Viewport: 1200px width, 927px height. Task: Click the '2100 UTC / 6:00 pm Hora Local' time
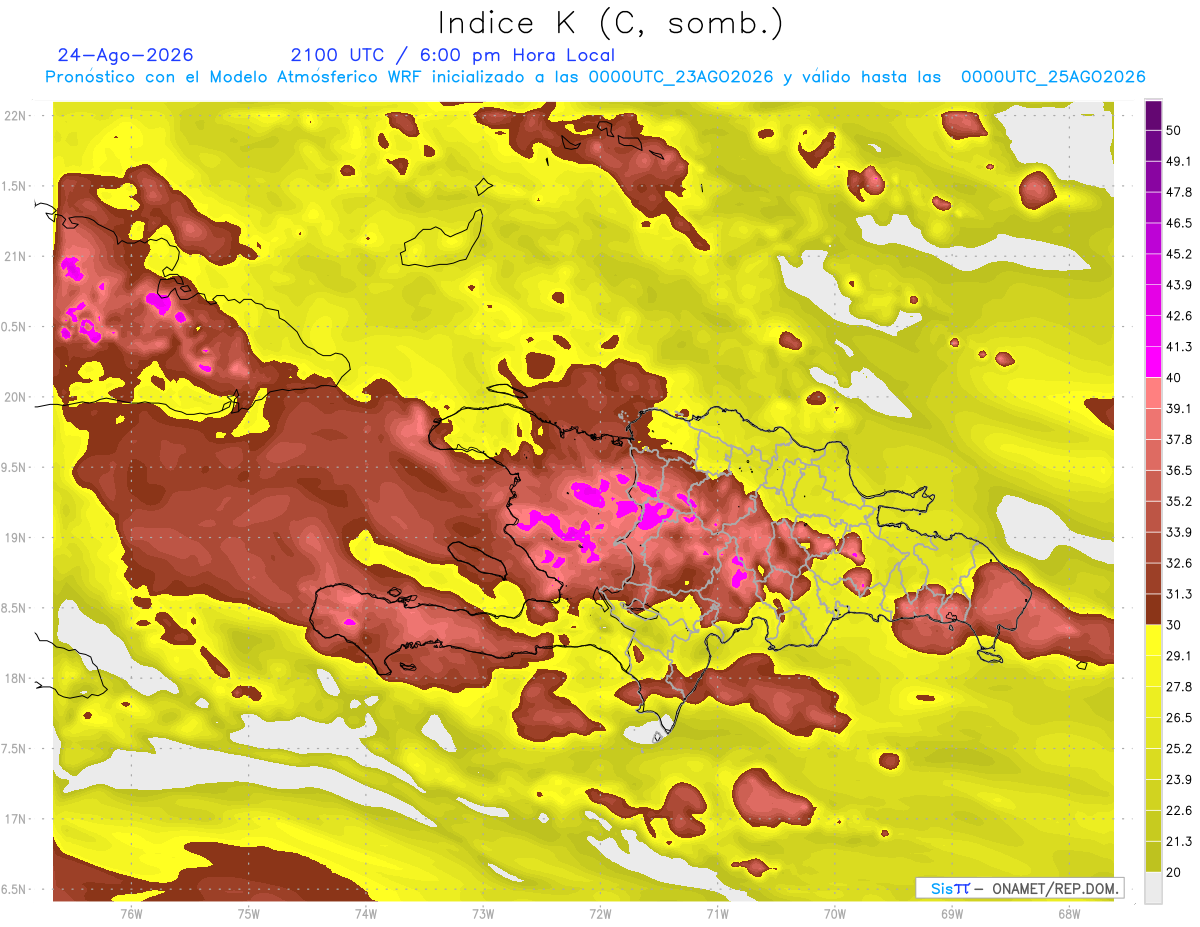pos(452,55)
